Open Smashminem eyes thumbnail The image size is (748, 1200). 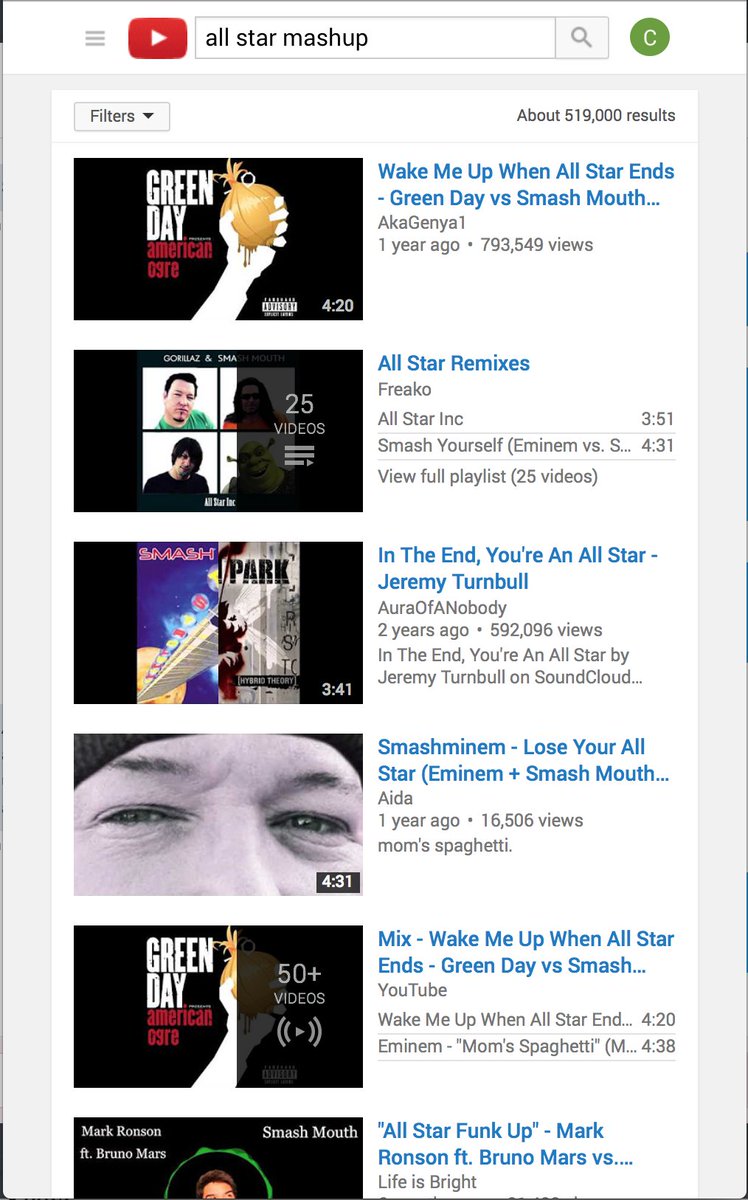coord(218,815)
